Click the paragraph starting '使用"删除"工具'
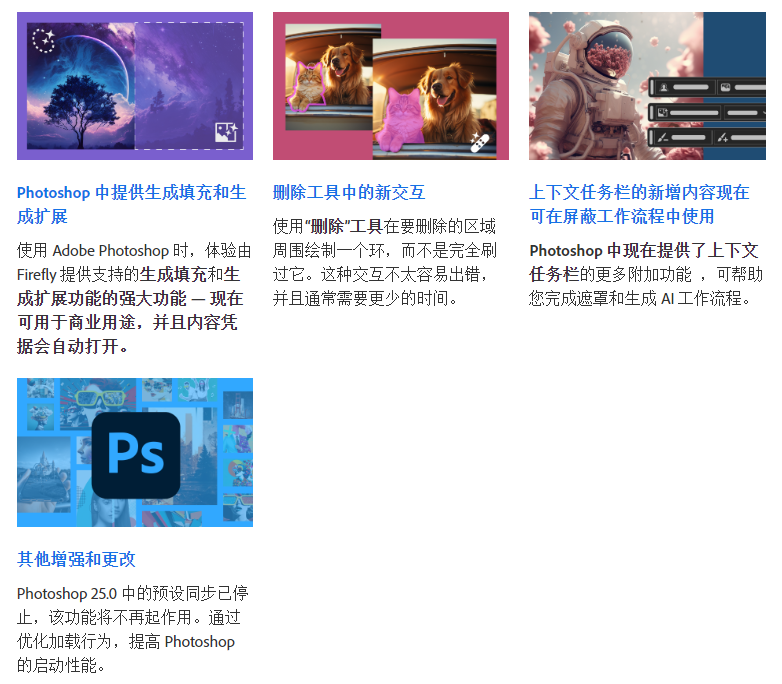This screenshot has width=782, height=684. pyautogui.click(x=385, y=262)
